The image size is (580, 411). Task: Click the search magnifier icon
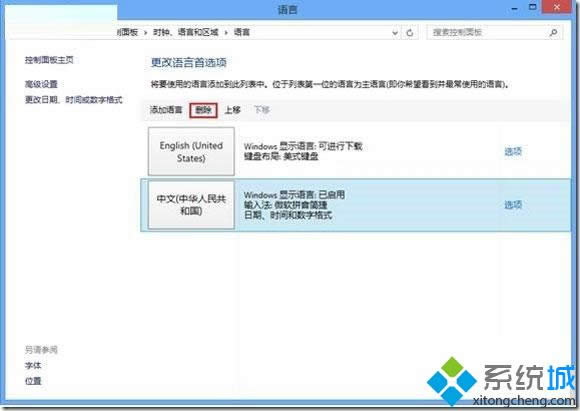(553, 33)
